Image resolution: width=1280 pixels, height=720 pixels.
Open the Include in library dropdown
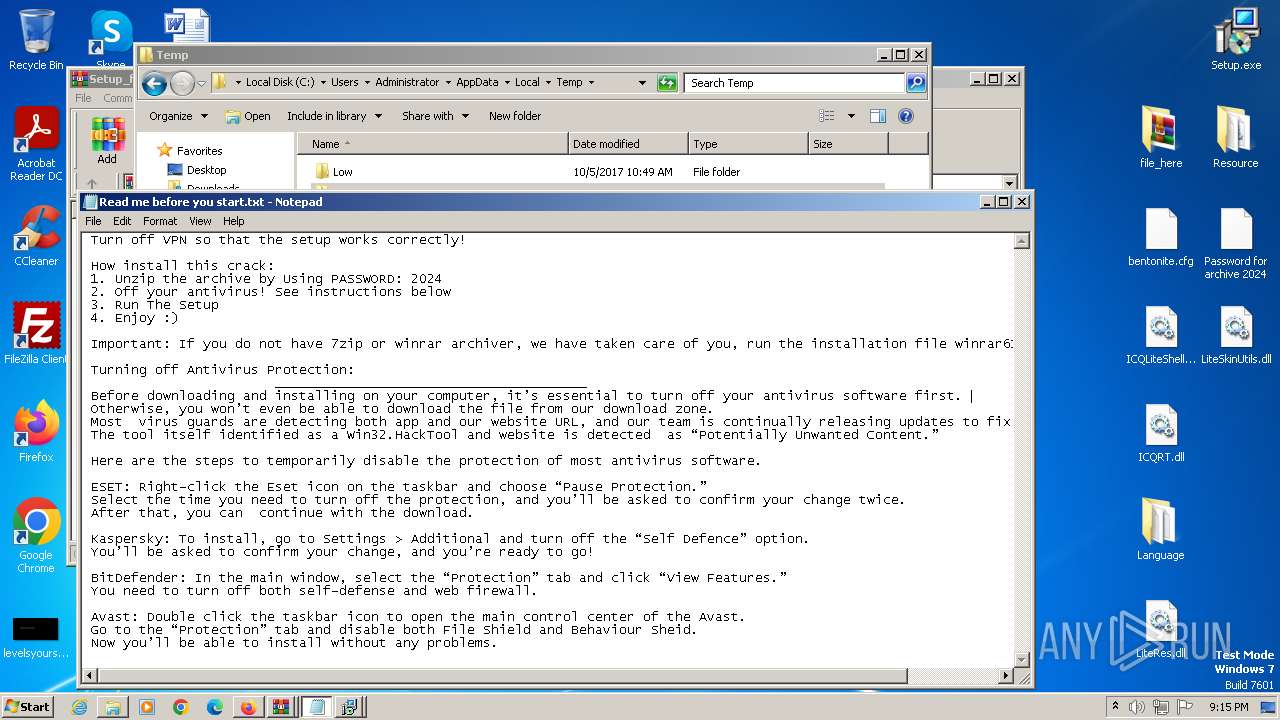(x=334, y=116)
